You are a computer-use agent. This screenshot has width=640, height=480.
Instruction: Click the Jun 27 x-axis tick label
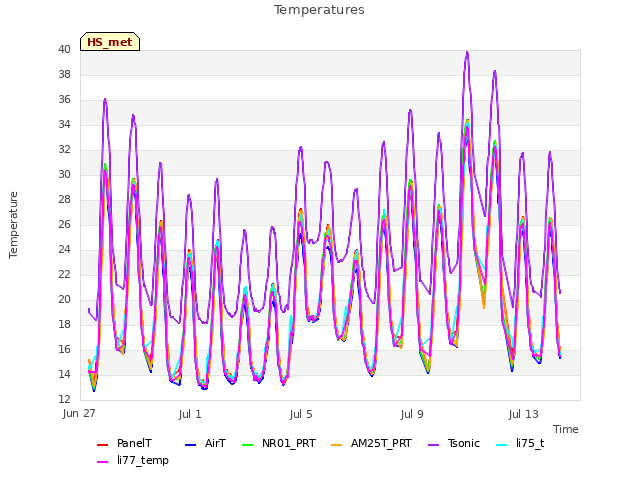tap(79, 414)
